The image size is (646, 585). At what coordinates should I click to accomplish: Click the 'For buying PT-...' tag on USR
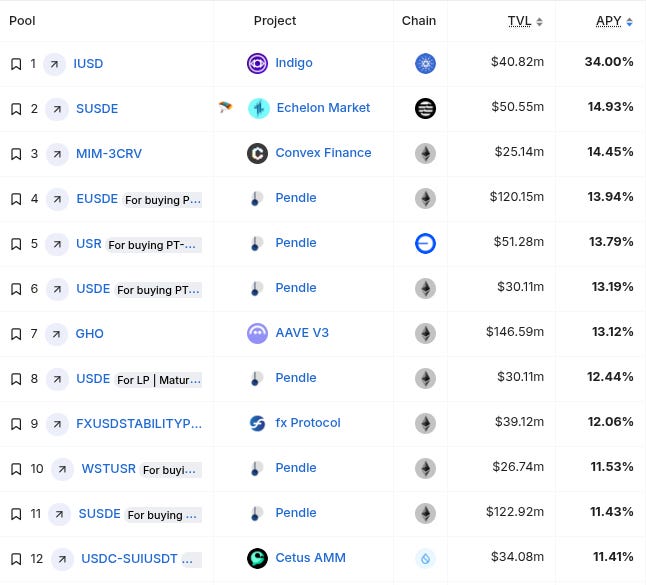[x=154, y=245]
